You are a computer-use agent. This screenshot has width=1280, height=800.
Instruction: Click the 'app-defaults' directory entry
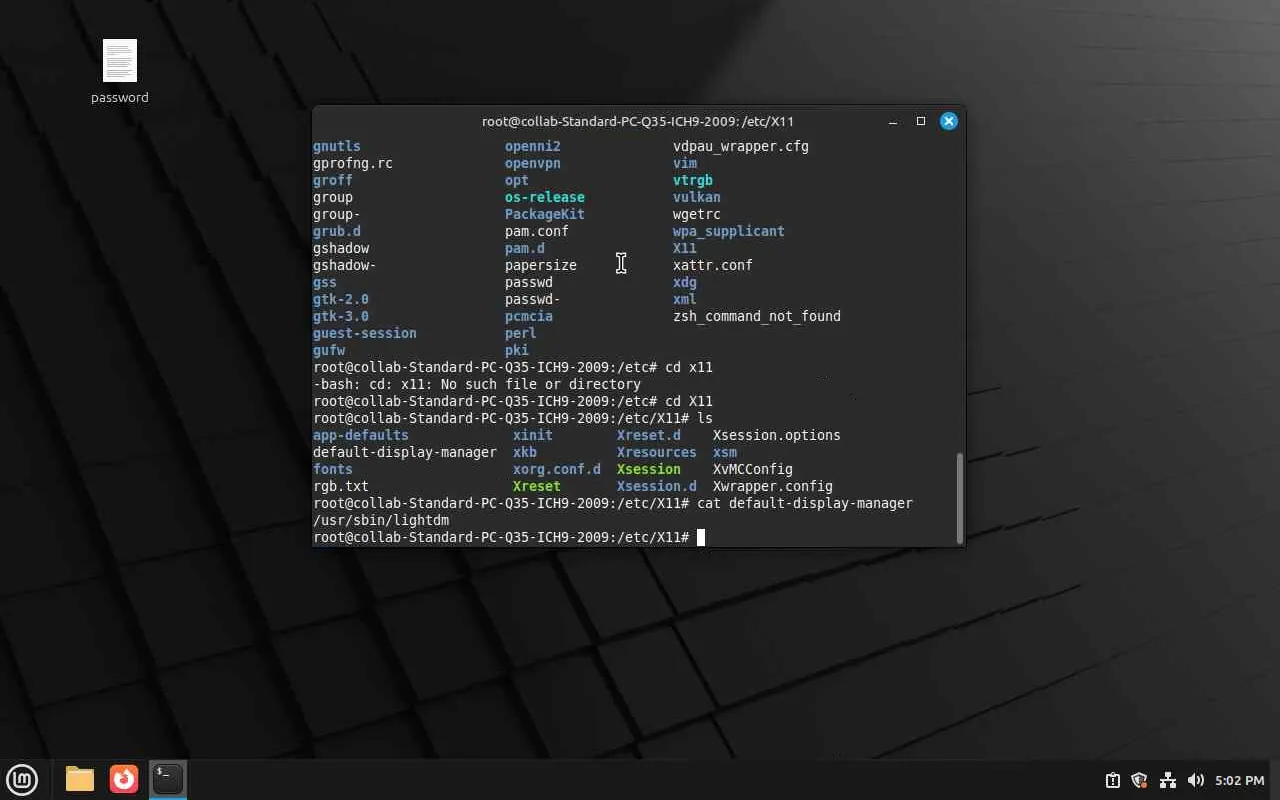pyautogui.click(x=361, y=435)
